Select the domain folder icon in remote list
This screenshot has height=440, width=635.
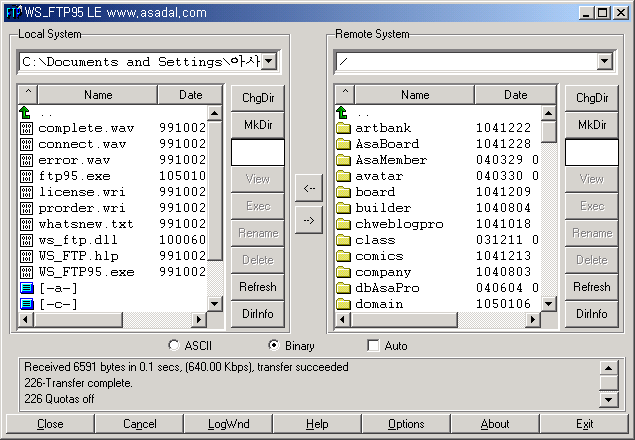(342, 304)
